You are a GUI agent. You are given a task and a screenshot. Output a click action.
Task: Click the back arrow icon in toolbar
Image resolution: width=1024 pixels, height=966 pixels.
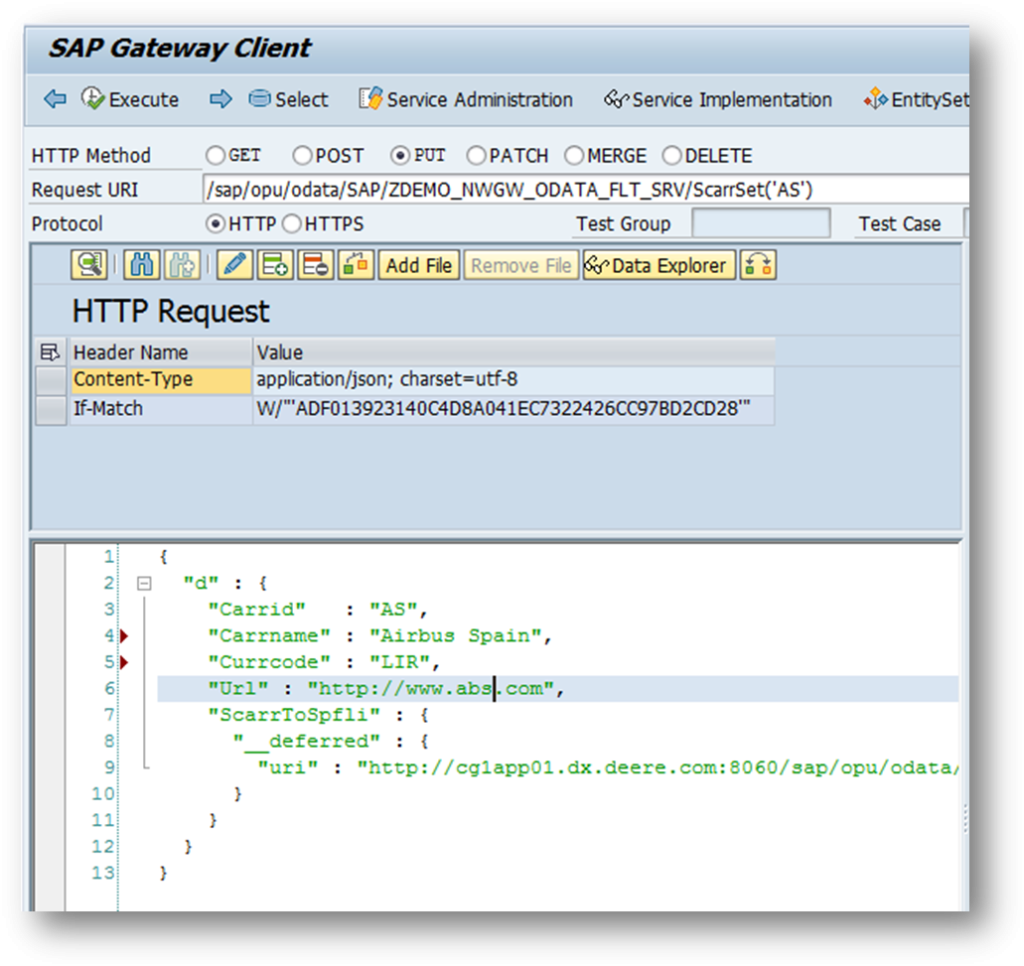(55, 99)
